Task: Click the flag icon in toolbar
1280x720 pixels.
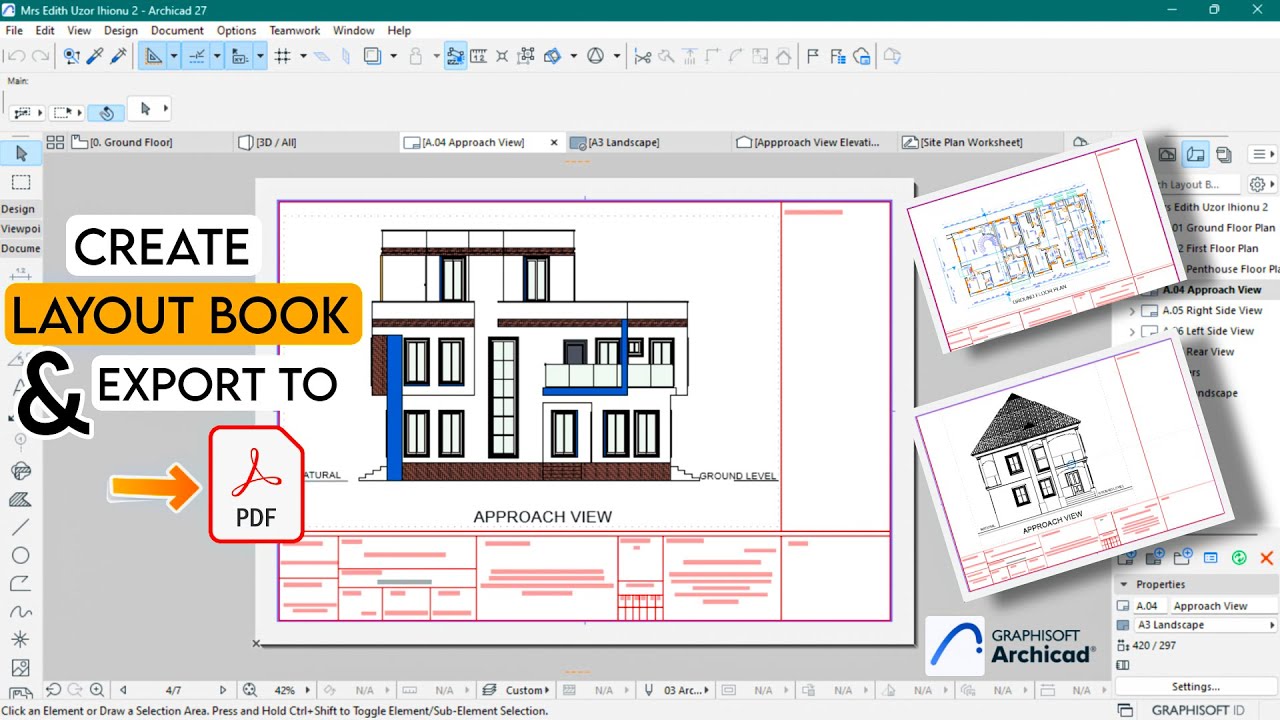Action: (x=813, y=56)
